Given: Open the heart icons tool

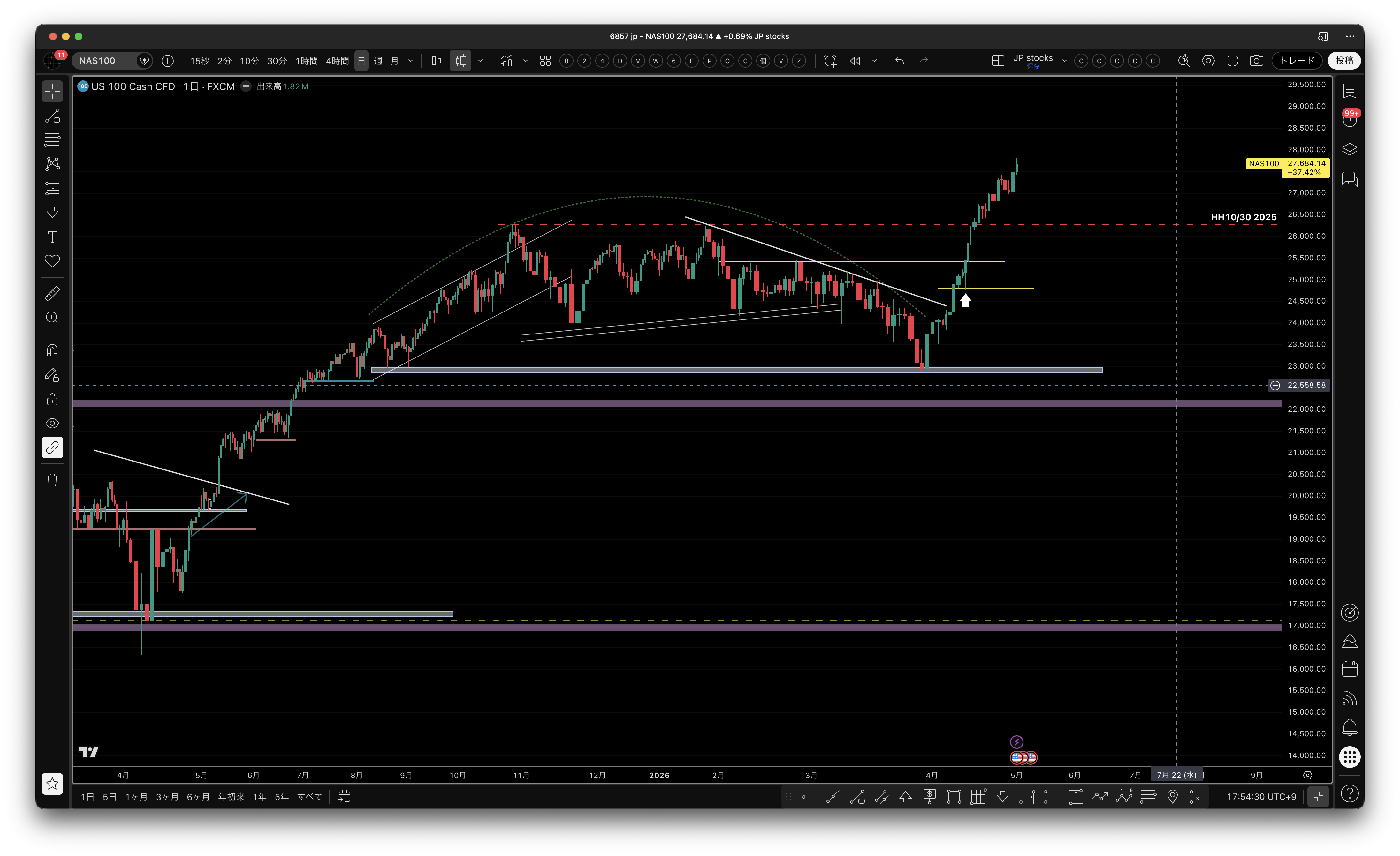Looking at the screenshot, I should (x=52, y=261).
